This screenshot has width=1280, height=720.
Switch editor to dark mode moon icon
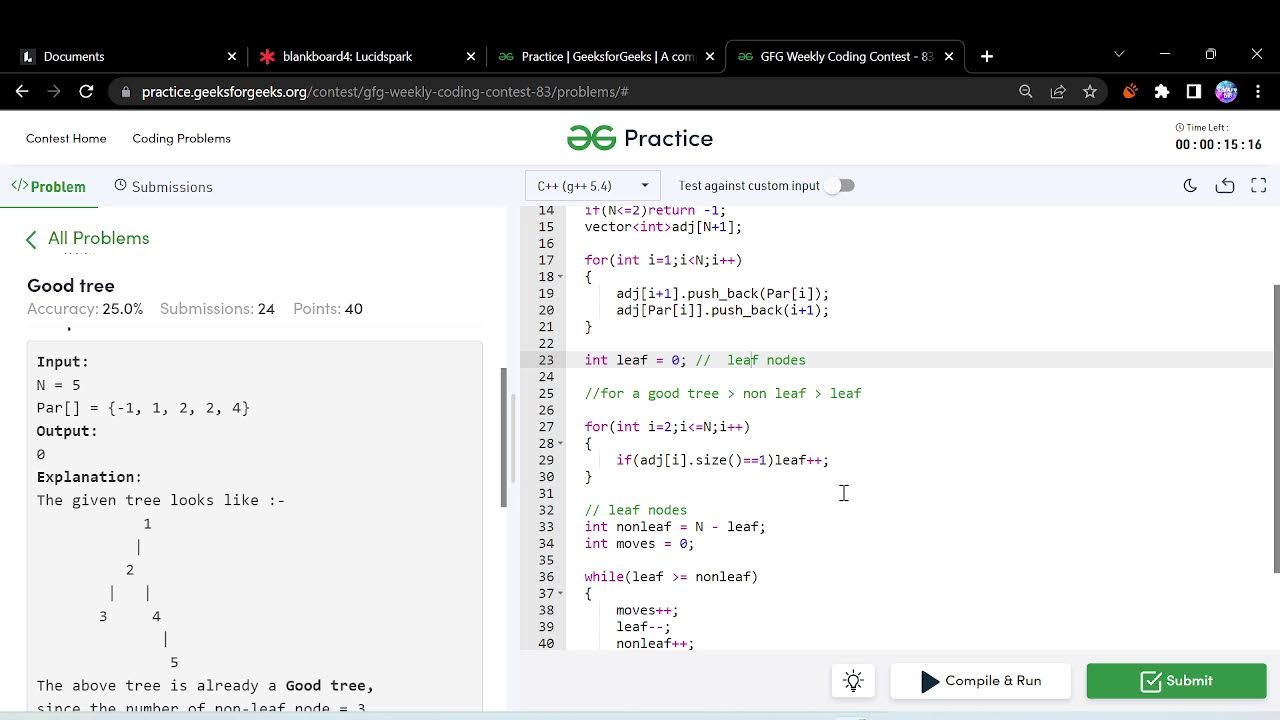1190,185
